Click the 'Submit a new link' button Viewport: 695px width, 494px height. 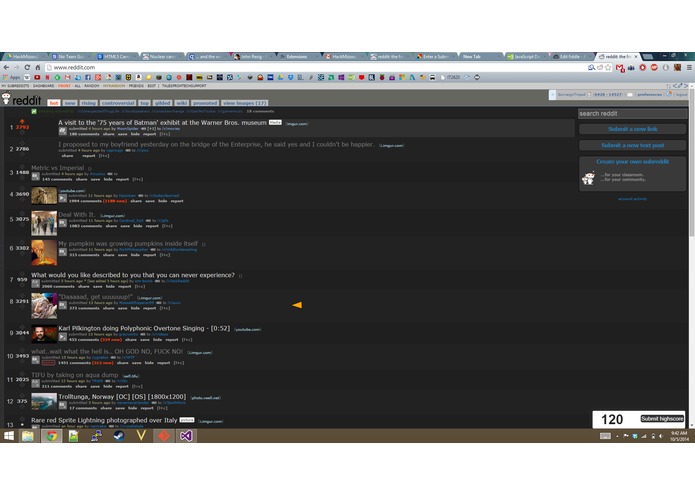[x=633, y=129]
